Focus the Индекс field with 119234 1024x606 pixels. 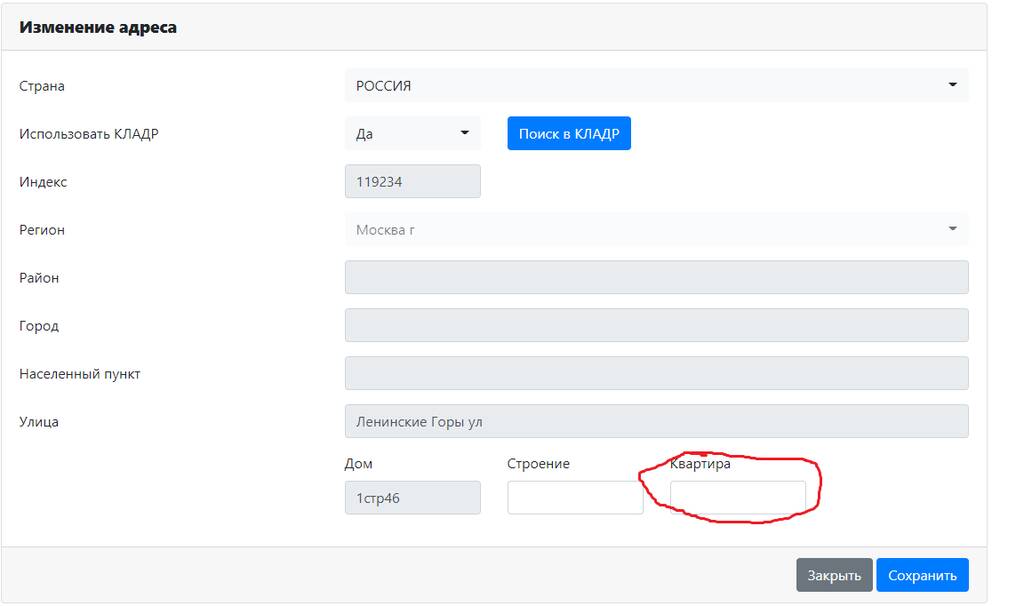(x=413, y=182)
